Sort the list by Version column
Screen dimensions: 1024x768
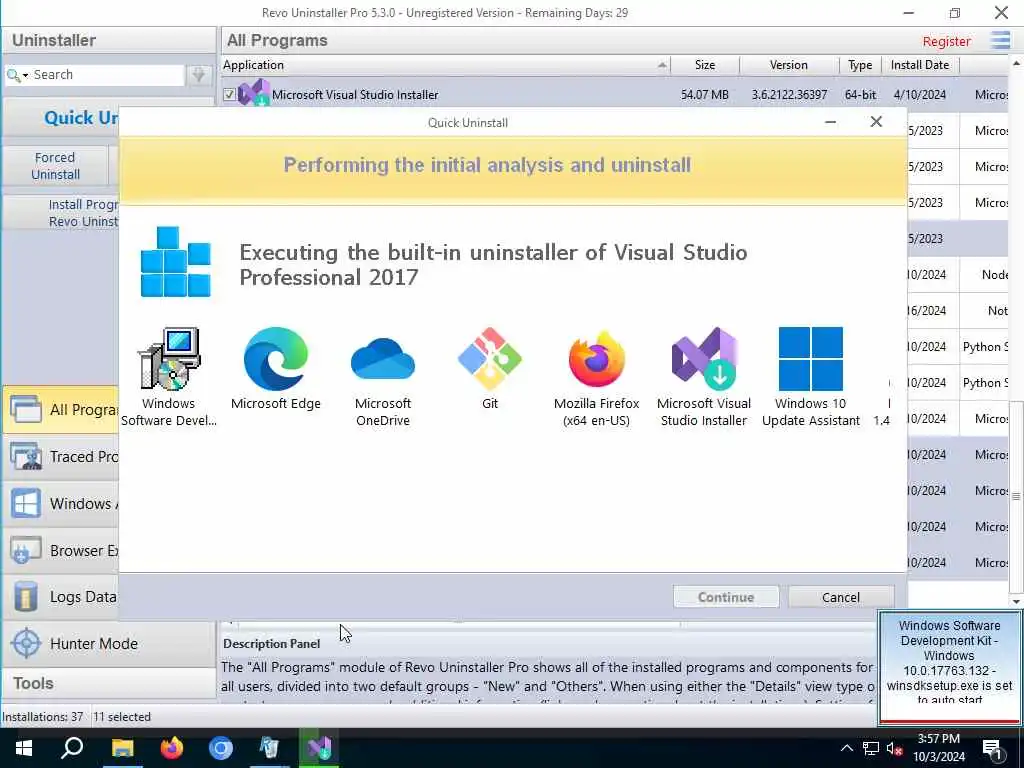[789, 65]
